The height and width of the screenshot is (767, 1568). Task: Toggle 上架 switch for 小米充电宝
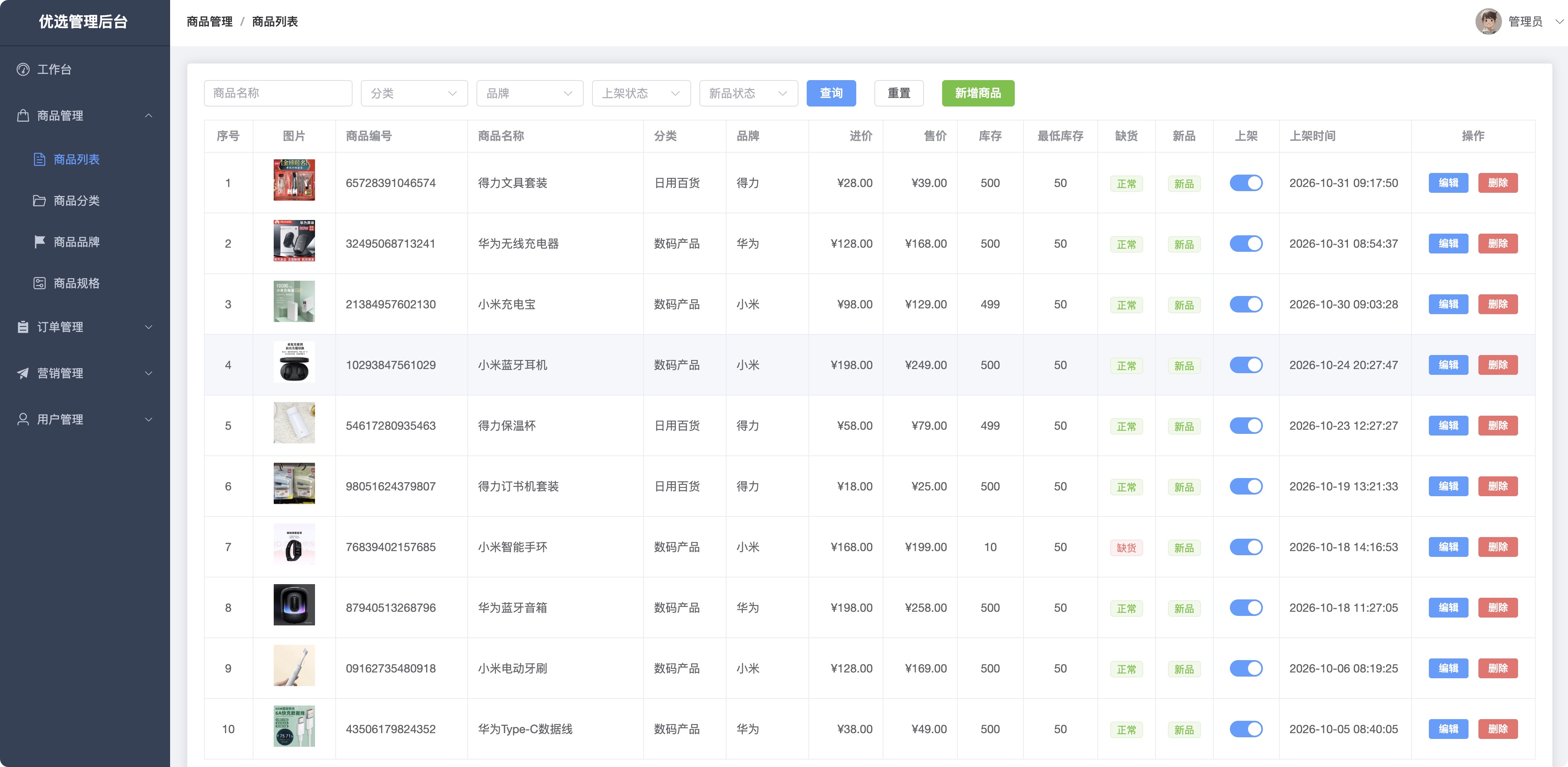pos(1246,304)
